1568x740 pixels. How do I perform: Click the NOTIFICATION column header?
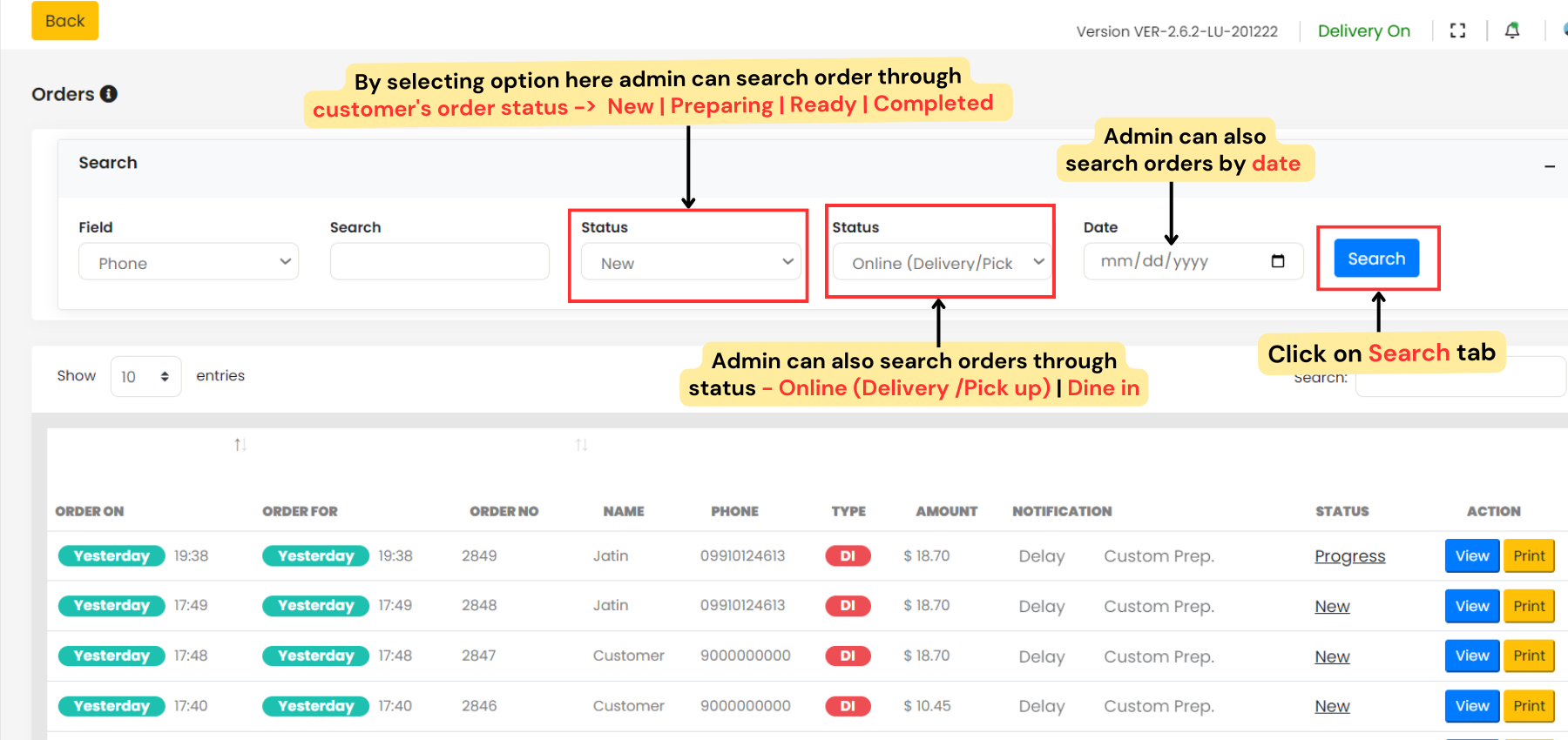click(1062, 511)
